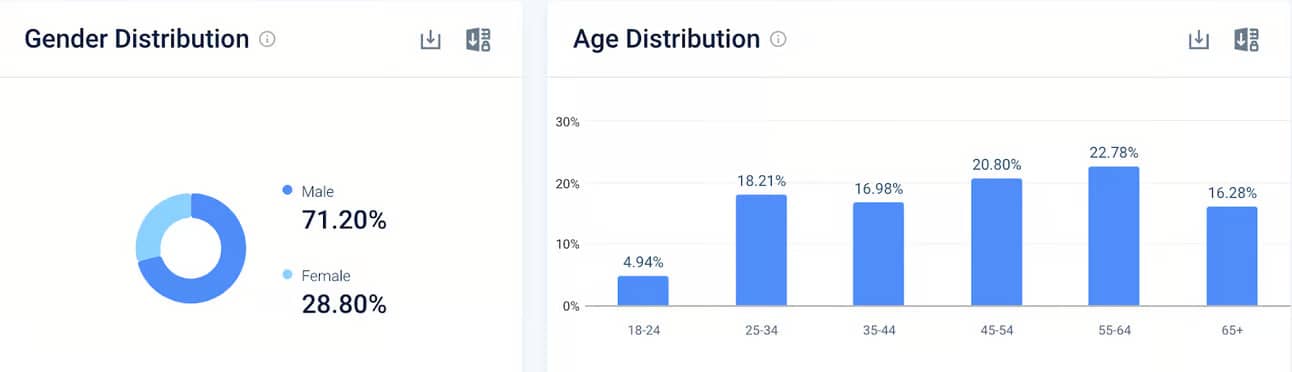Click the Age Distribution heading
1292x372 pixels.
pos(667,39)
